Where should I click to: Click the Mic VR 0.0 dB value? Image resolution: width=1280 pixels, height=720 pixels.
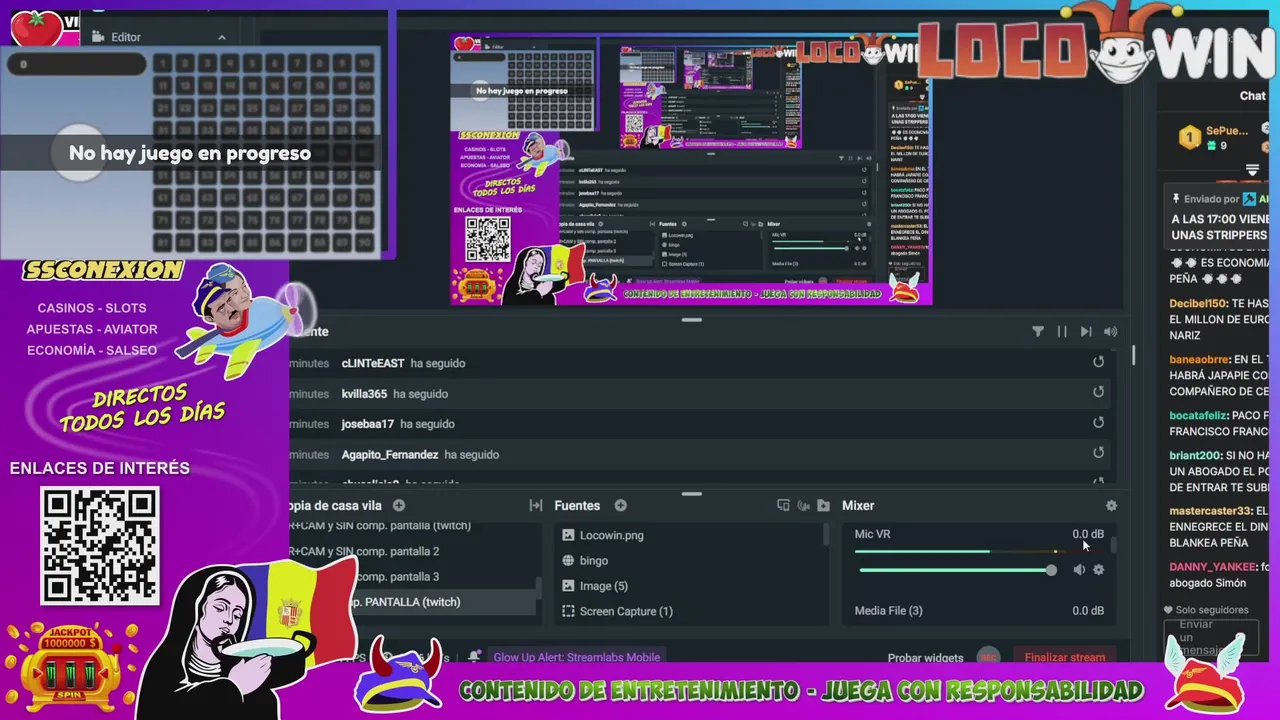(1088, 534)
